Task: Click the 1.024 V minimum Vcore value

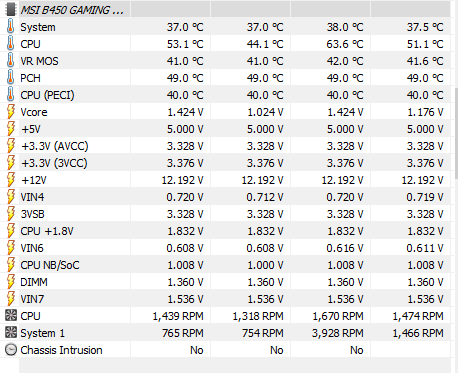Action: point(265,112)
